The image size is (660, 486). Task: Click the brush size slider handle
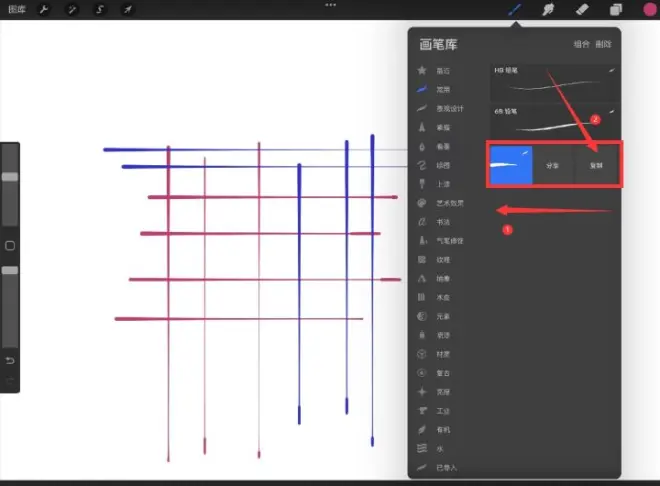(10, 177)
